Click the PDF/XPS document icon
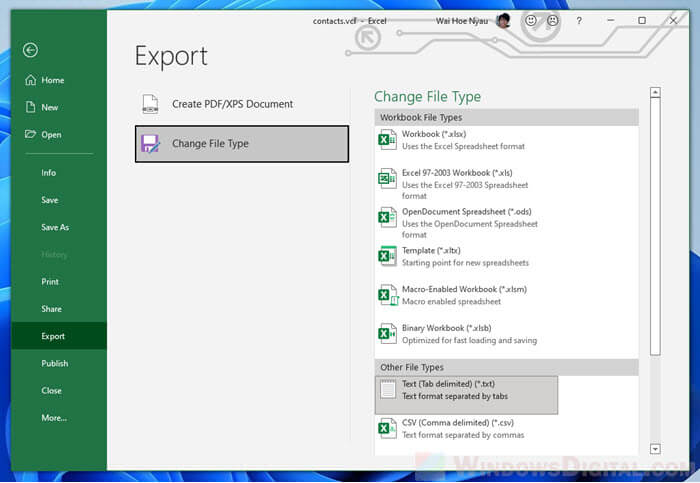Viewport: 700px width, 483px height. 150,104
